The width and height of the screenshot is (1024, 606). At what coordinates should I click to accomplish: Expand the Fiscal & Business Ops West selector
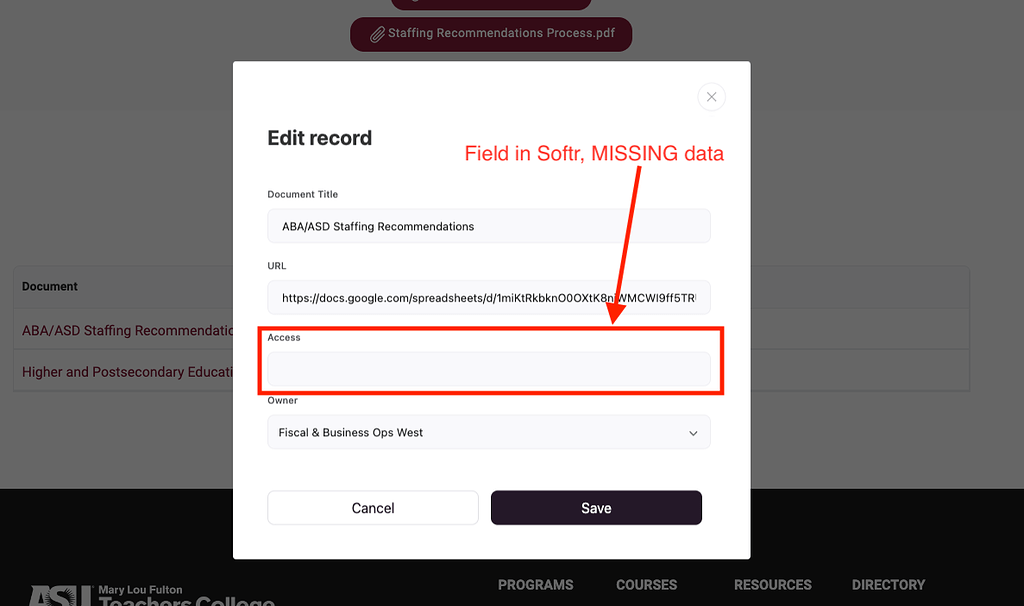488,432
